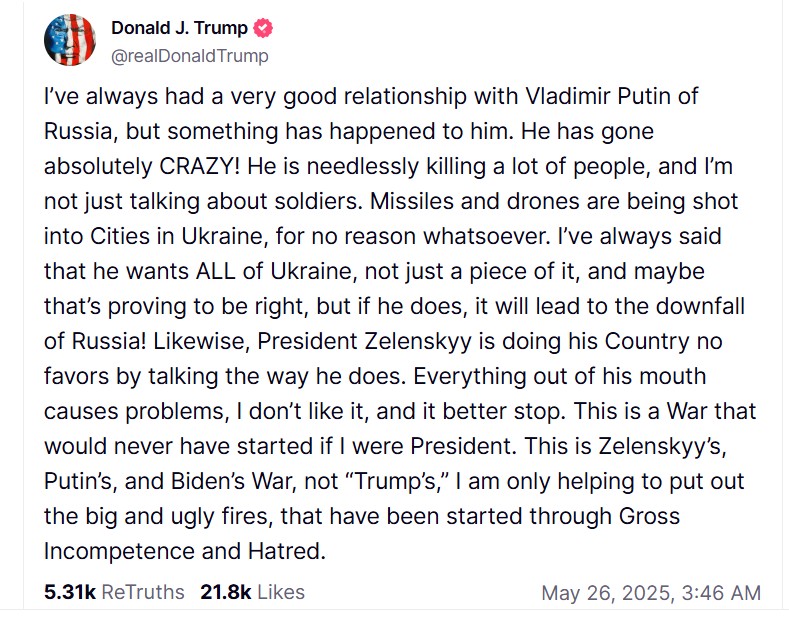The width and height of the screenshot is (789, 633).
Task: Click the verified badge beside Donald J. Trump
Action: coord(262,29)
